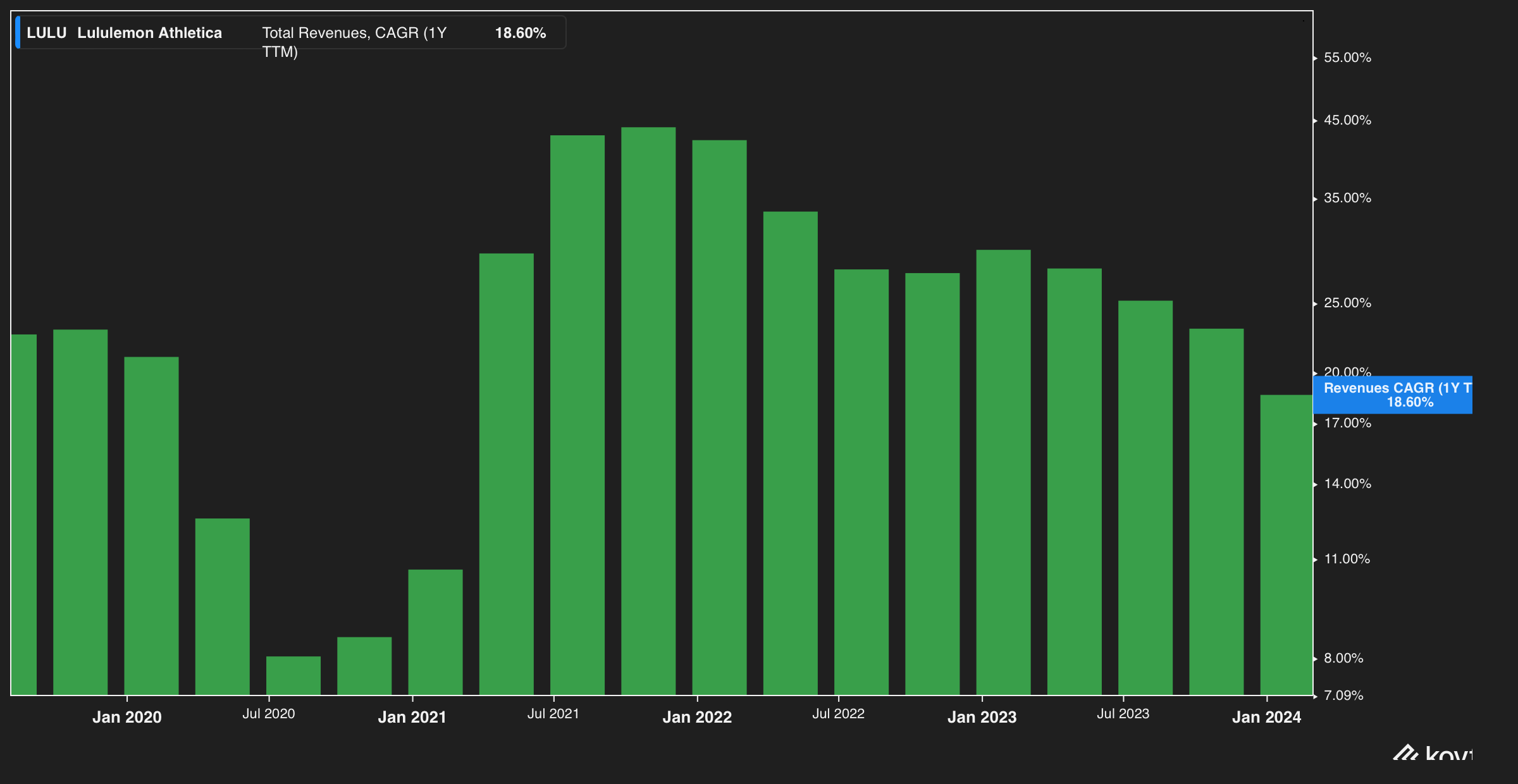Click the 7.09% y-axis minimum label
Screen dimensions: 1518x784
(x=1343, y=695)
